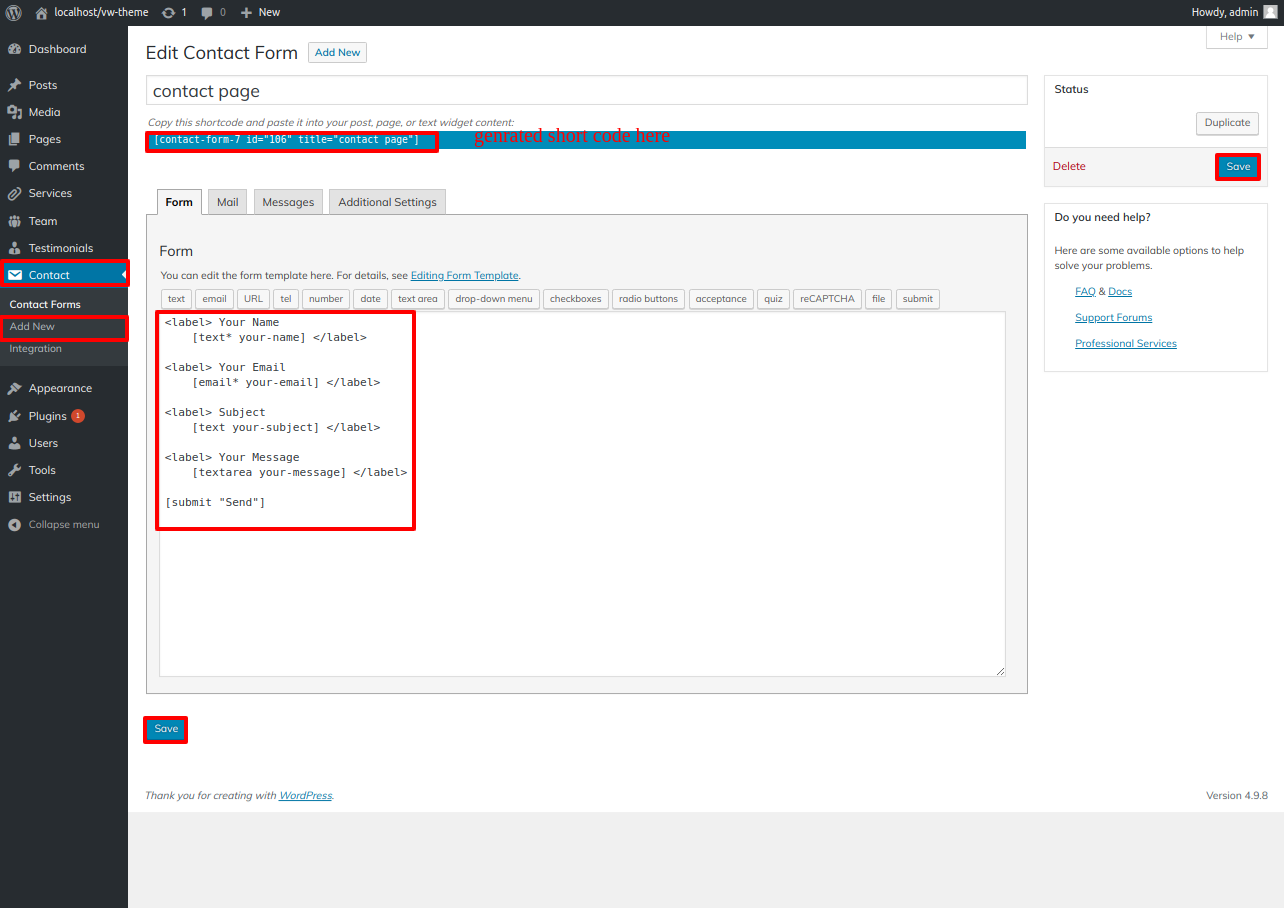Click the WordPress logo icon
The image size is (1284, 908).
pos(14,12)
